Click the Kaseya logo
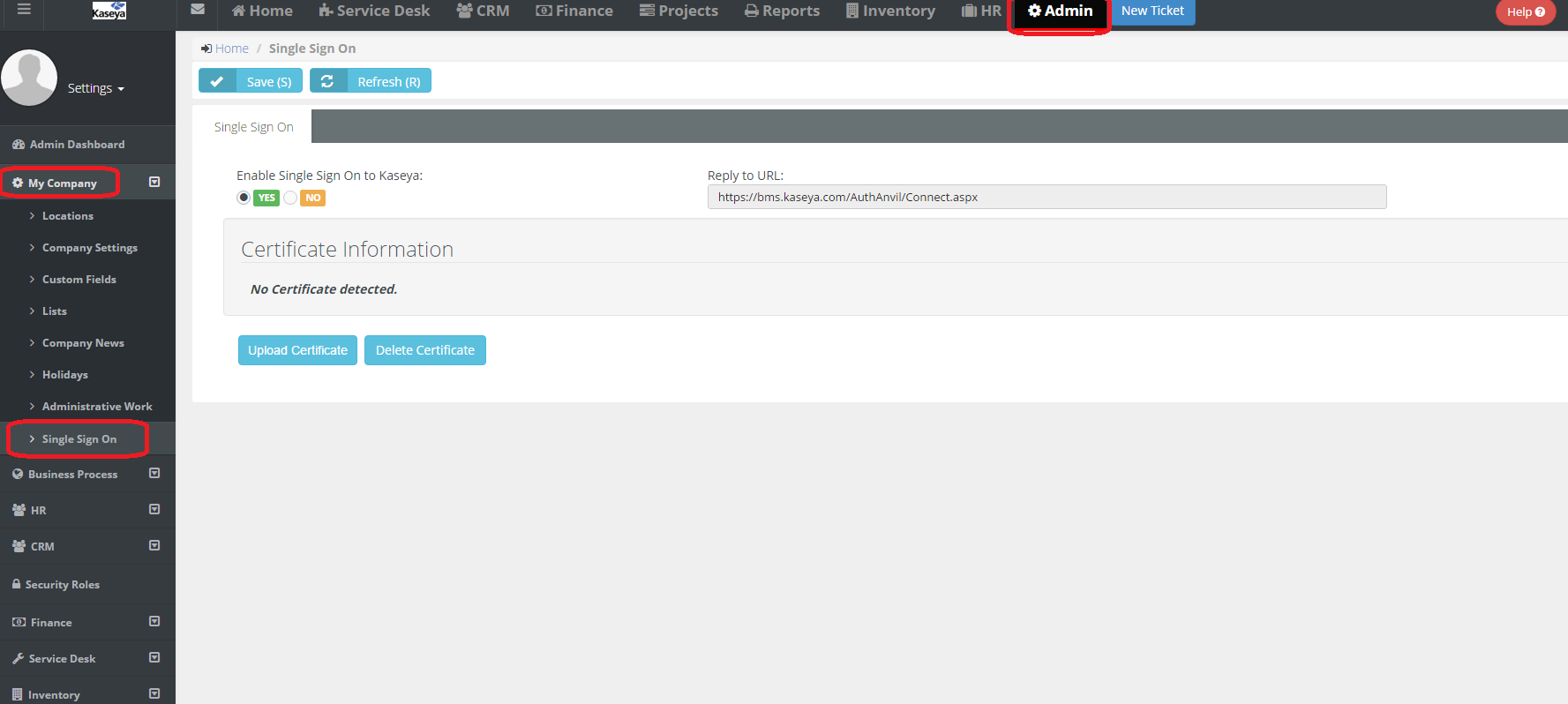 point(109,11)
